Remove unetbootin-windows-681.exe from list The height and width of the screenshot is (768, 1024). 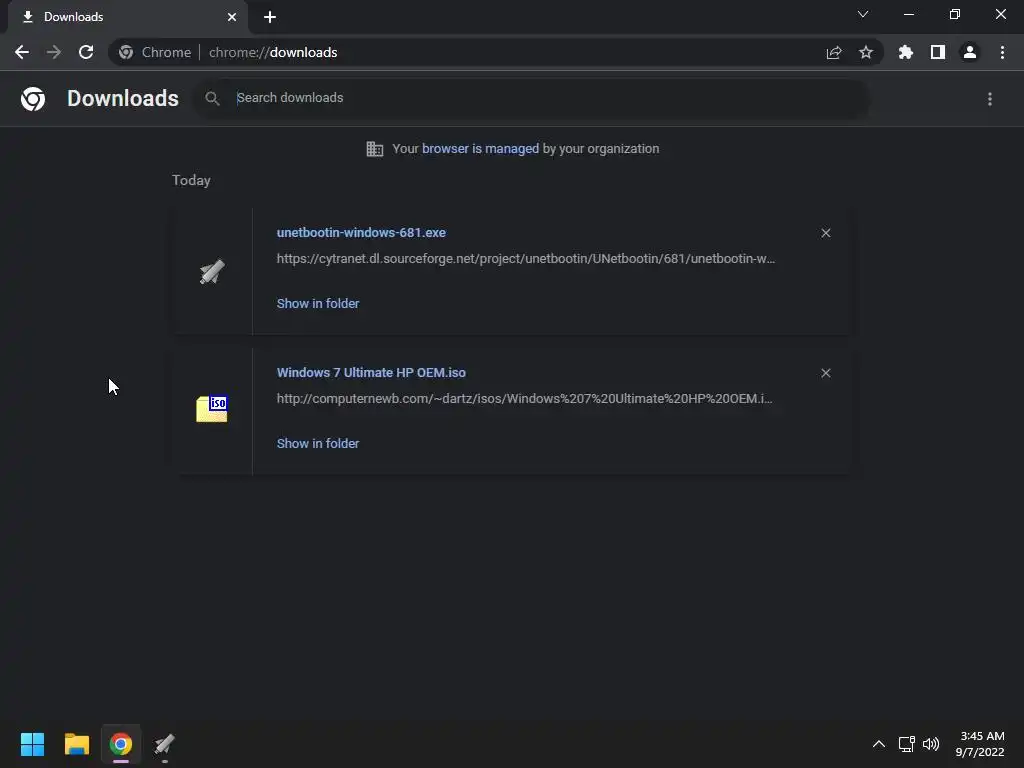826,233
